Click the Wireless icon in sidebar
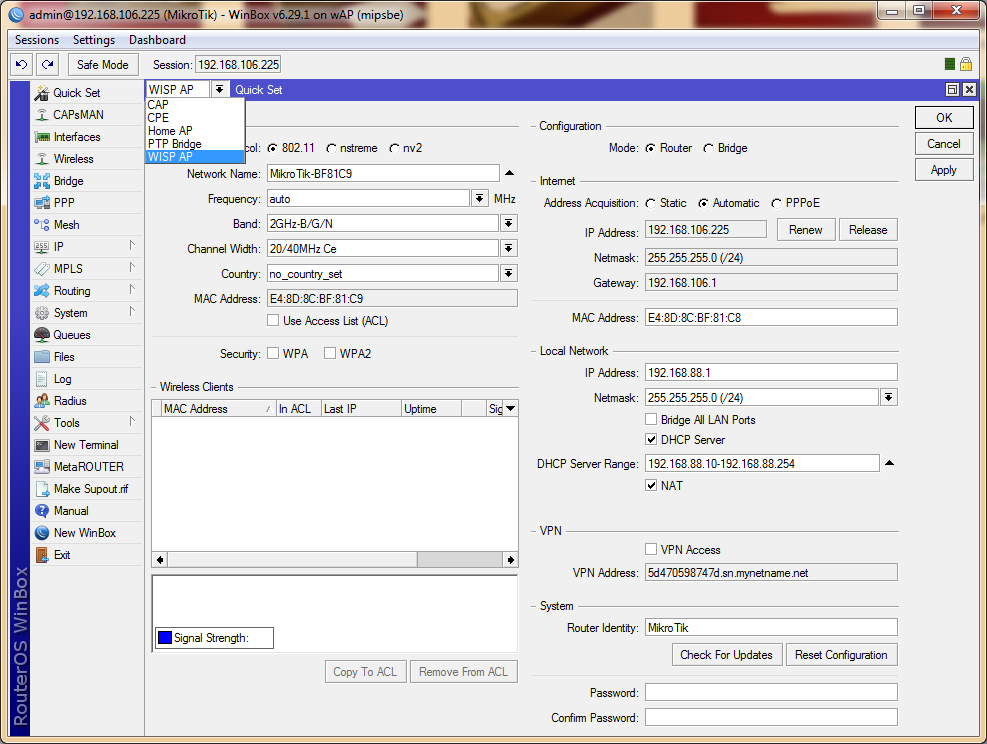 tap(42, 159)
